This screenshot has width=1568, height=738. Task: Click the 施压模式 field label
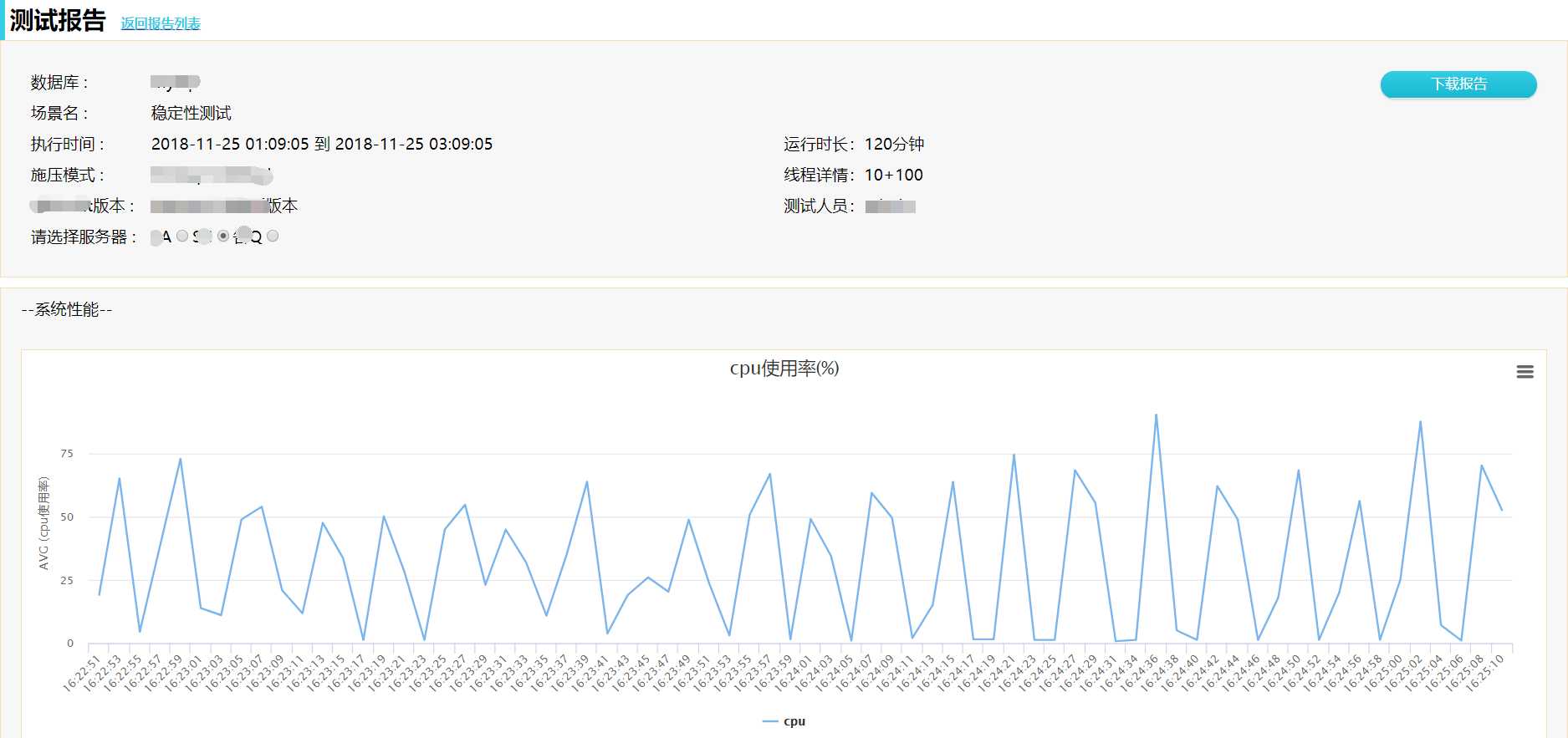tap(68, 175)
